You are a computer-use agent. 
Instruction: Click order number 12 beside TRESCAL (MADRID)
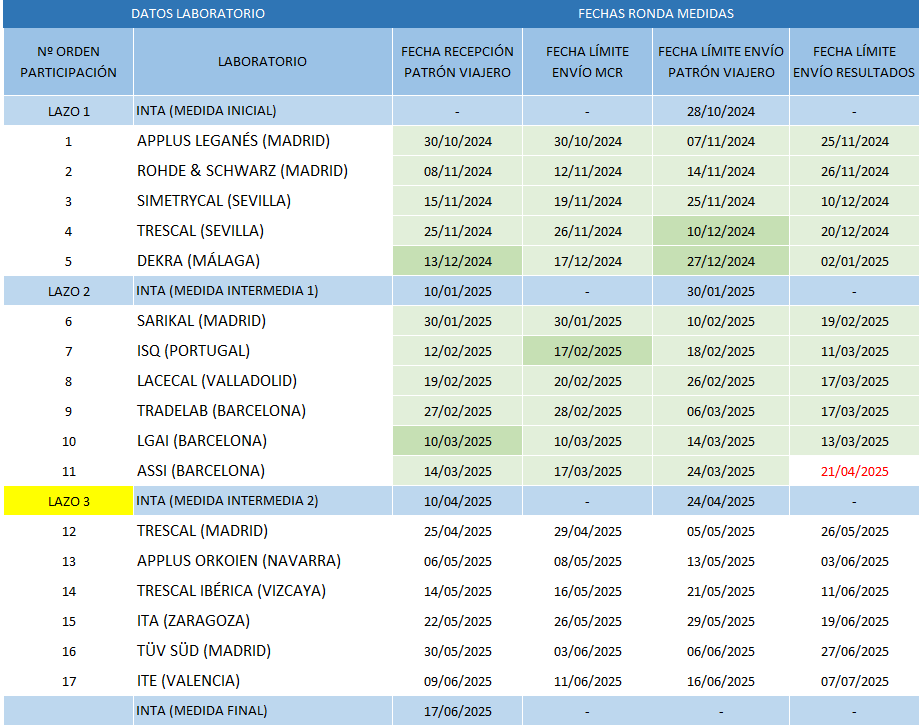69,532
